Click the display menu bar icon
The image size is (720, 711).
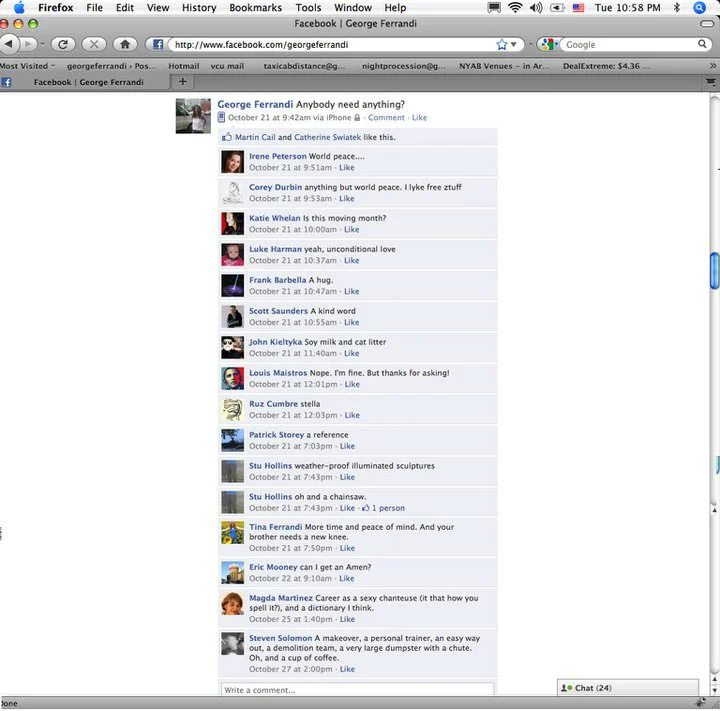[x=494, y=7]
